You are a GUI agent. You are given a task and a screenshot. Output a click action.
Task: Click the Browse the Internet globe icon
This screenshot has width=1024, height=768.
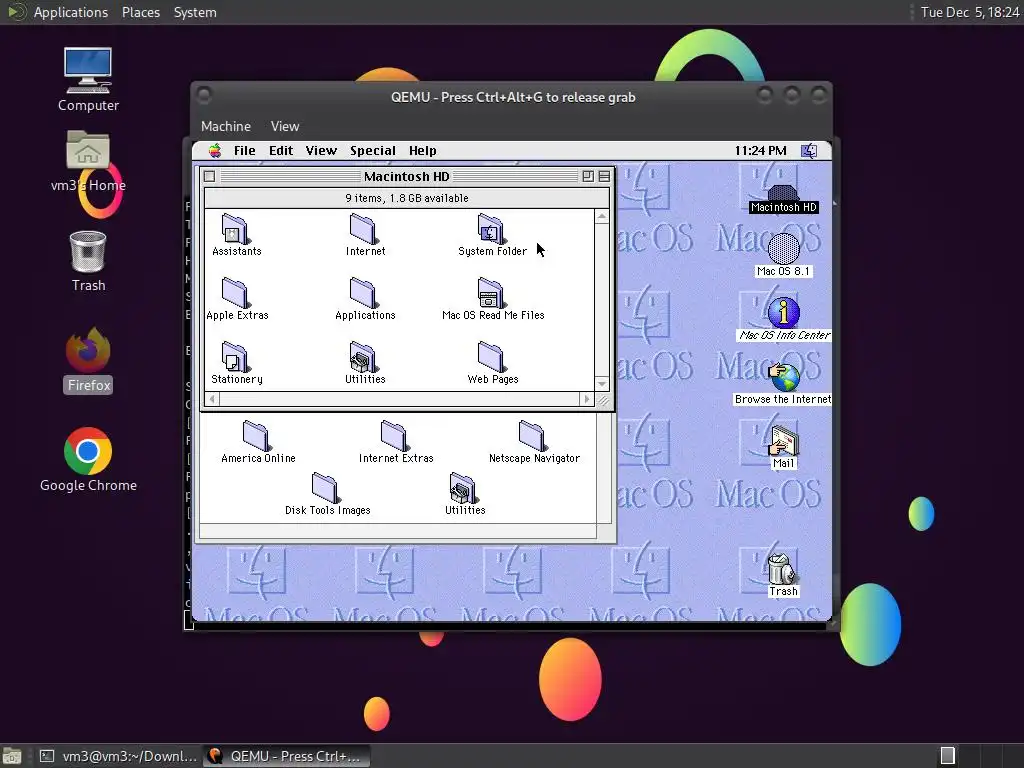click(784, 377)
